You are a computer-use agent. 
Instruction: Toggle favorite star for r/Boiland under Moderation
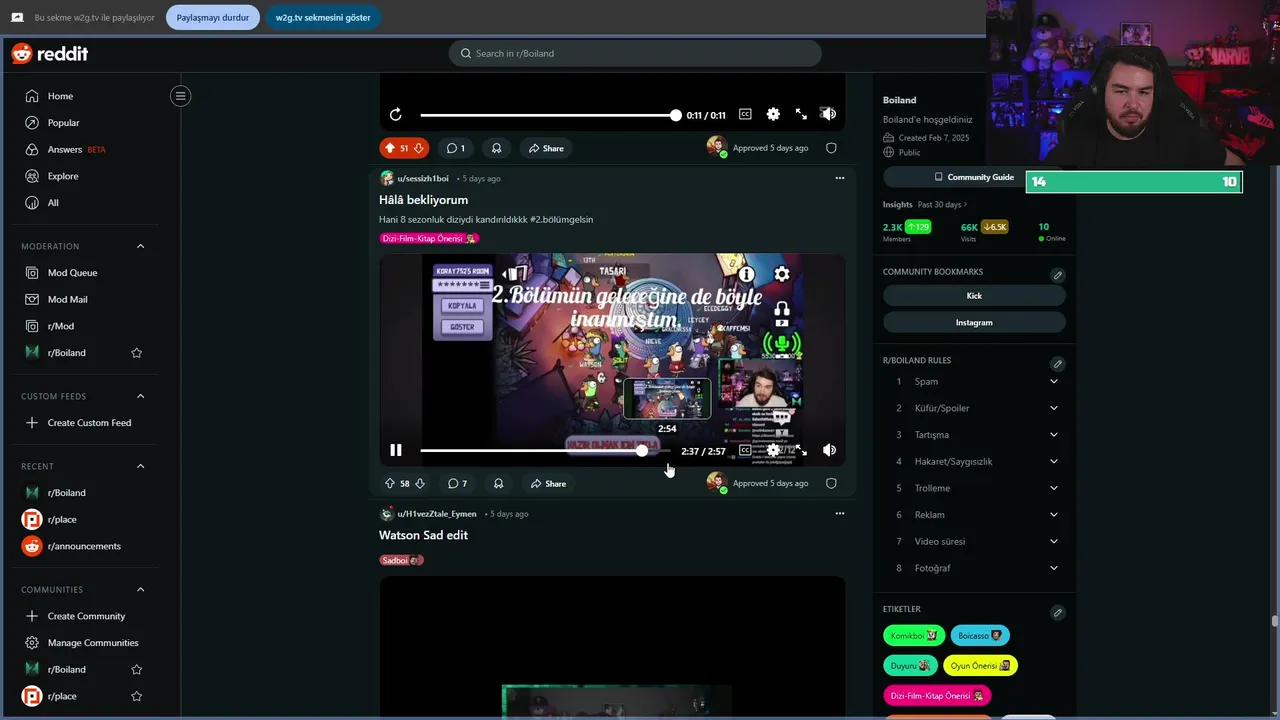[x=137, y=353]
